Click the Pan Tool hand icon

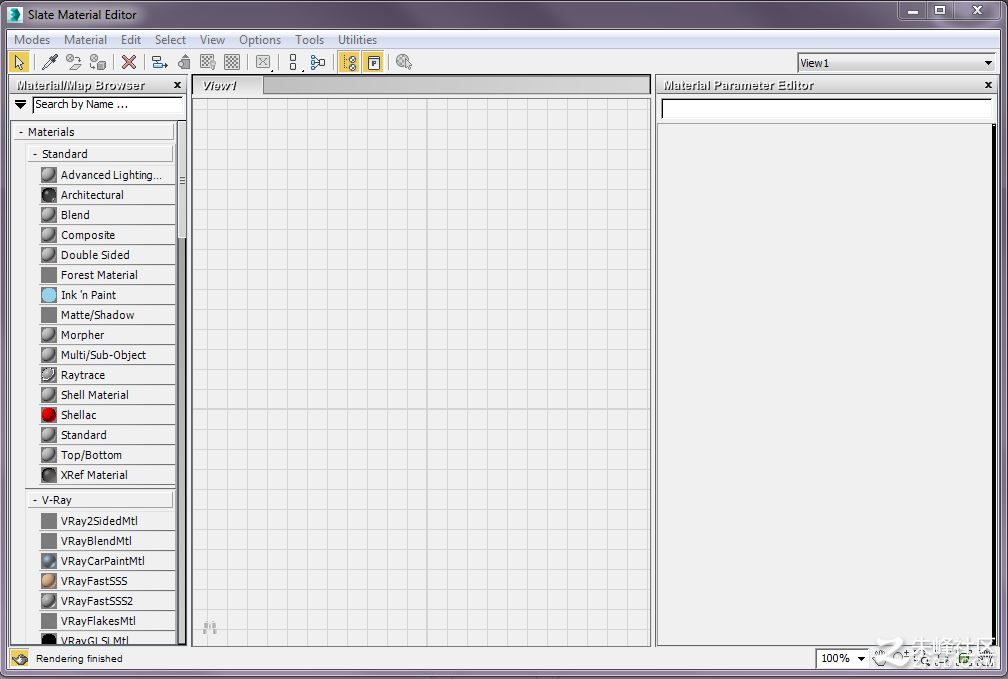tap(881, 658)
